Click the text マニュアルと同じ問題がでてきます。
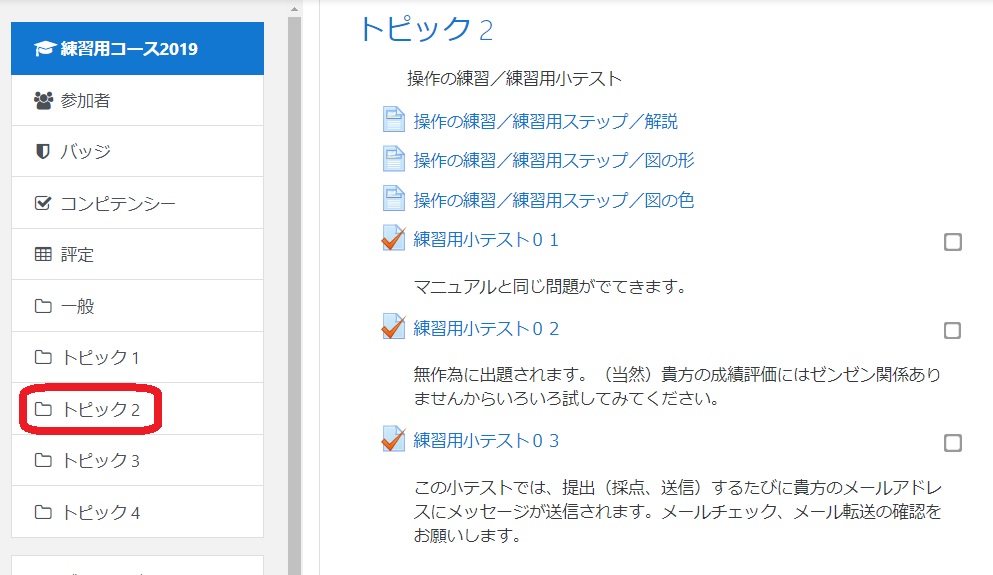This screenshot has height=575, width=993. (x=550, y=286)
